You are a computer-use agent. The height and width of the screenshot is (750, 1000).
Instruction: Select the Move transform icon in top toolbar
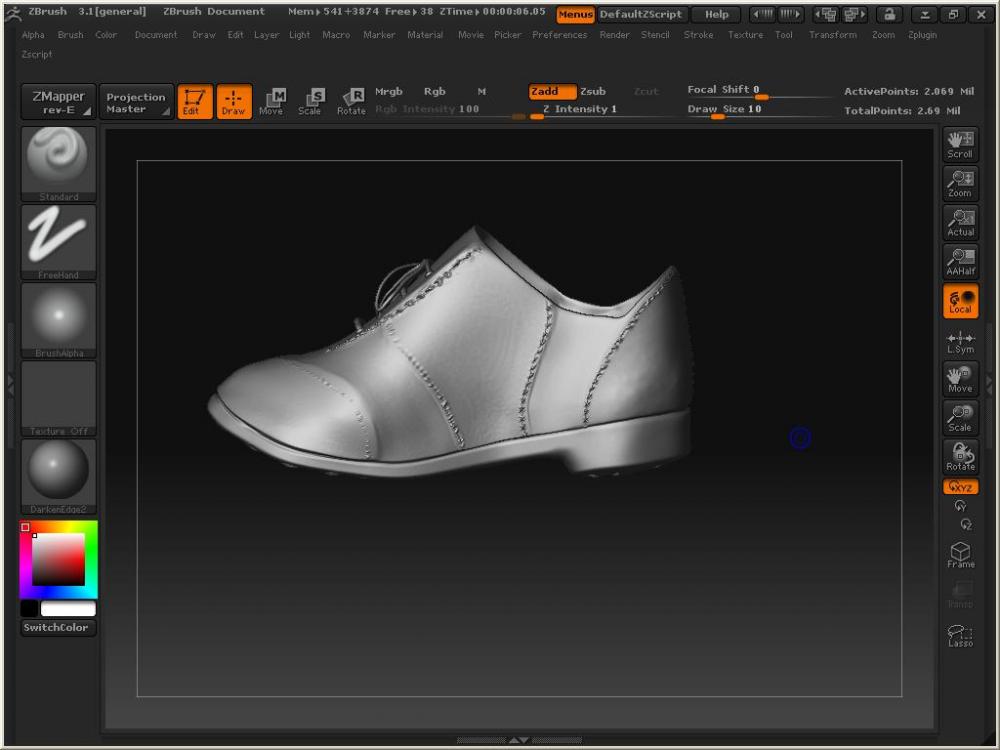click(271, 101)
